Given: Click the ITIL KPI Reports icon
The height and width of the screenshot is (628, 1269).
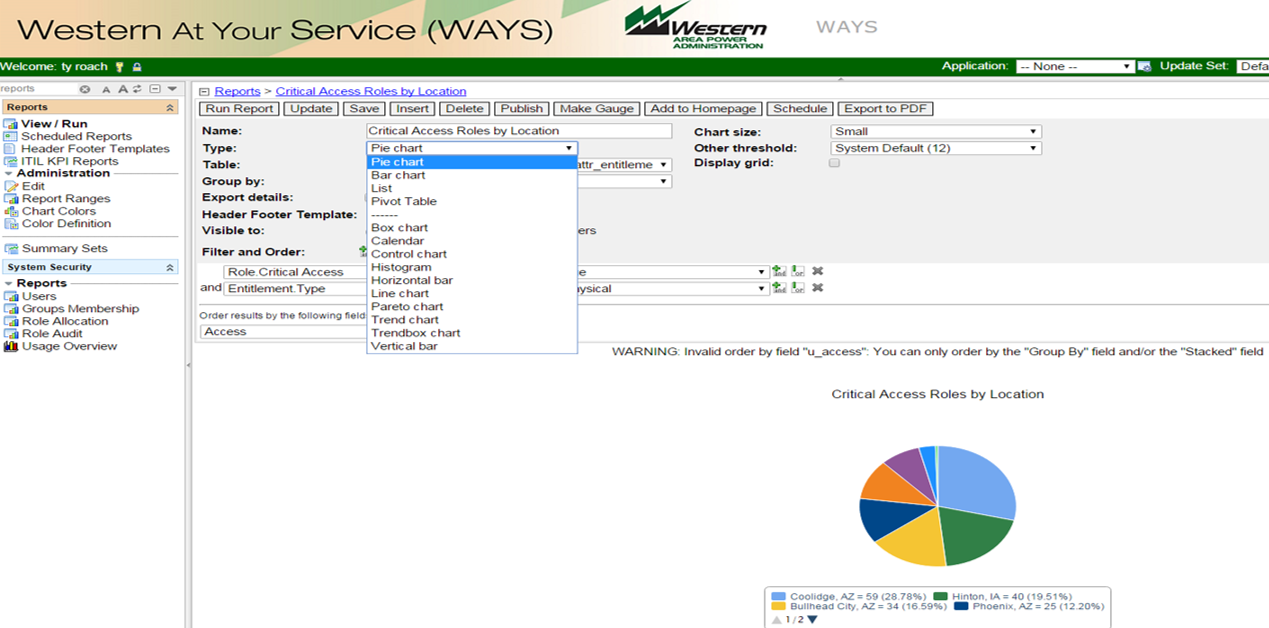Looking at the screenshot, I should [11, 161].
